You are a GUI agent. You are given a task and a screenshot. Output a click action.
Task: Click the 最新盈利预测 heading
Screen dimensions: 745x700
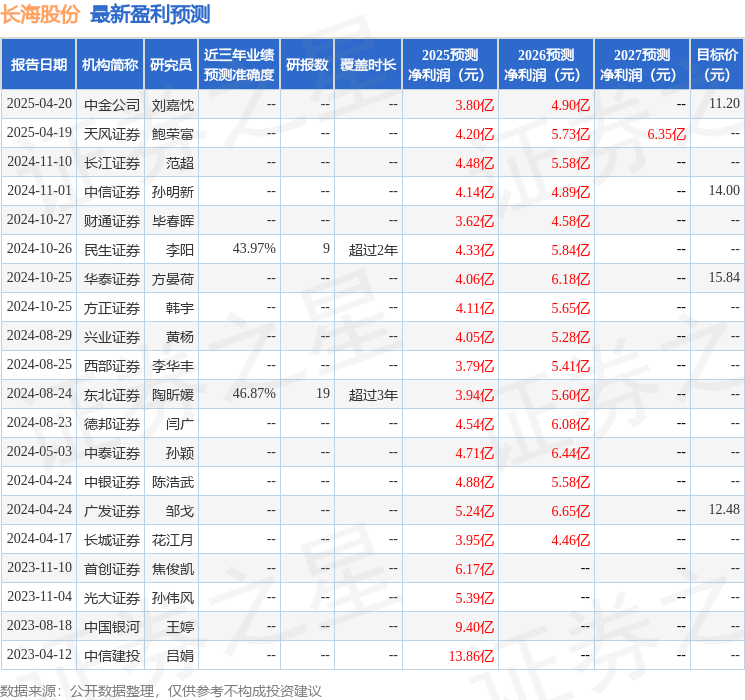coord(150,14)
